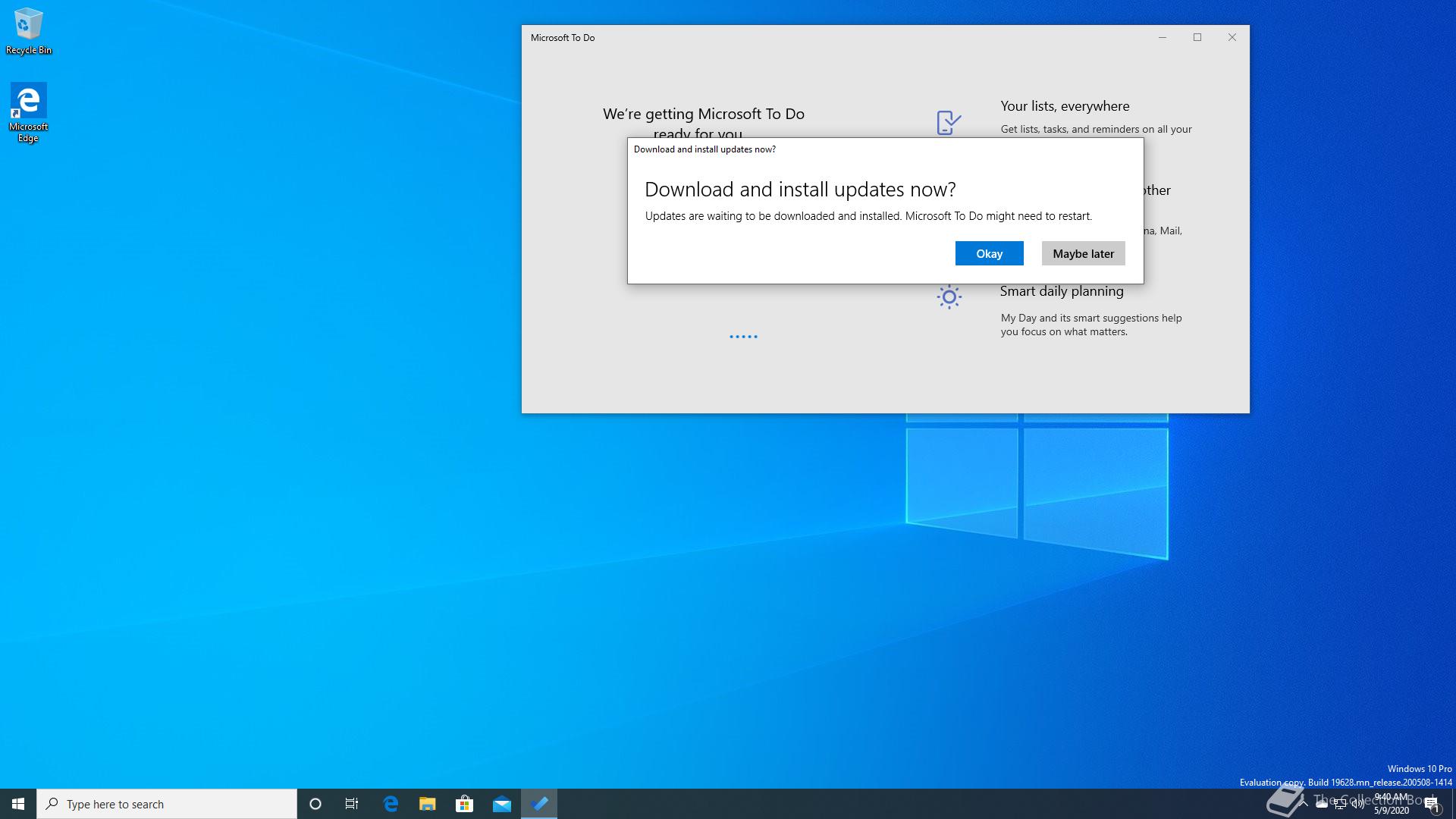Open the volume control tray icon
The width and height of the screenshot is (1456, 819).
pyautogui.click(x=1358, y=804)
